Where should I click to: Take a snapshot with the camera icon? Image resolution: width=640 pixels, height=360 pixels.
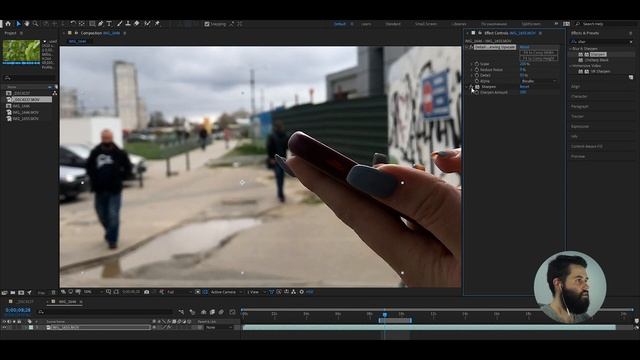pyautogui.click(x=147, y=292)
